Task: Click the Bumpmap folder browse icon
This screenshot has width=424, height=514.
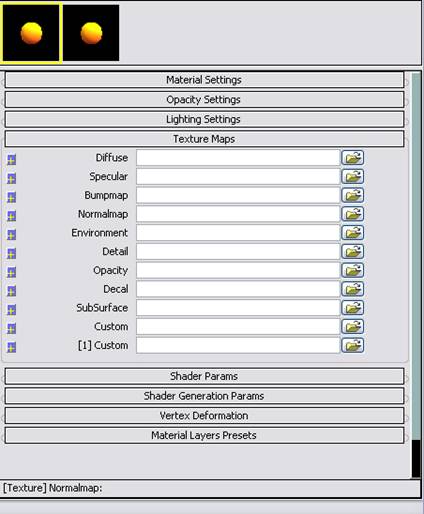Action: (x=353, y=195)
